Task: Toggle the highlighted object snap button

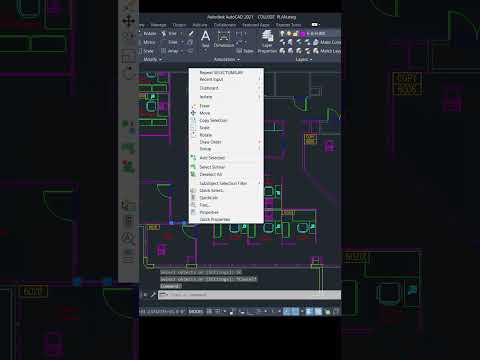Action: (287, 312)
